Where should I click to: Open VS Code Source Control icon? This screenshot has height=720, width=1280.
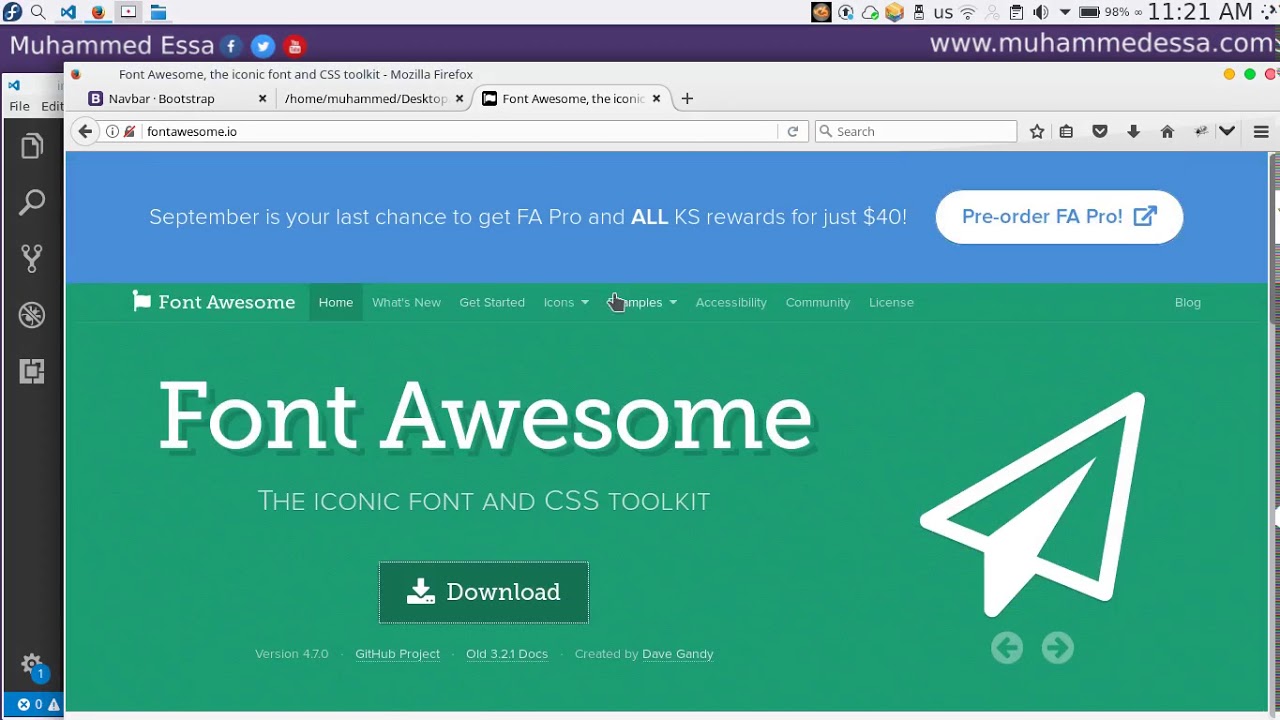[x=32, y=259]
